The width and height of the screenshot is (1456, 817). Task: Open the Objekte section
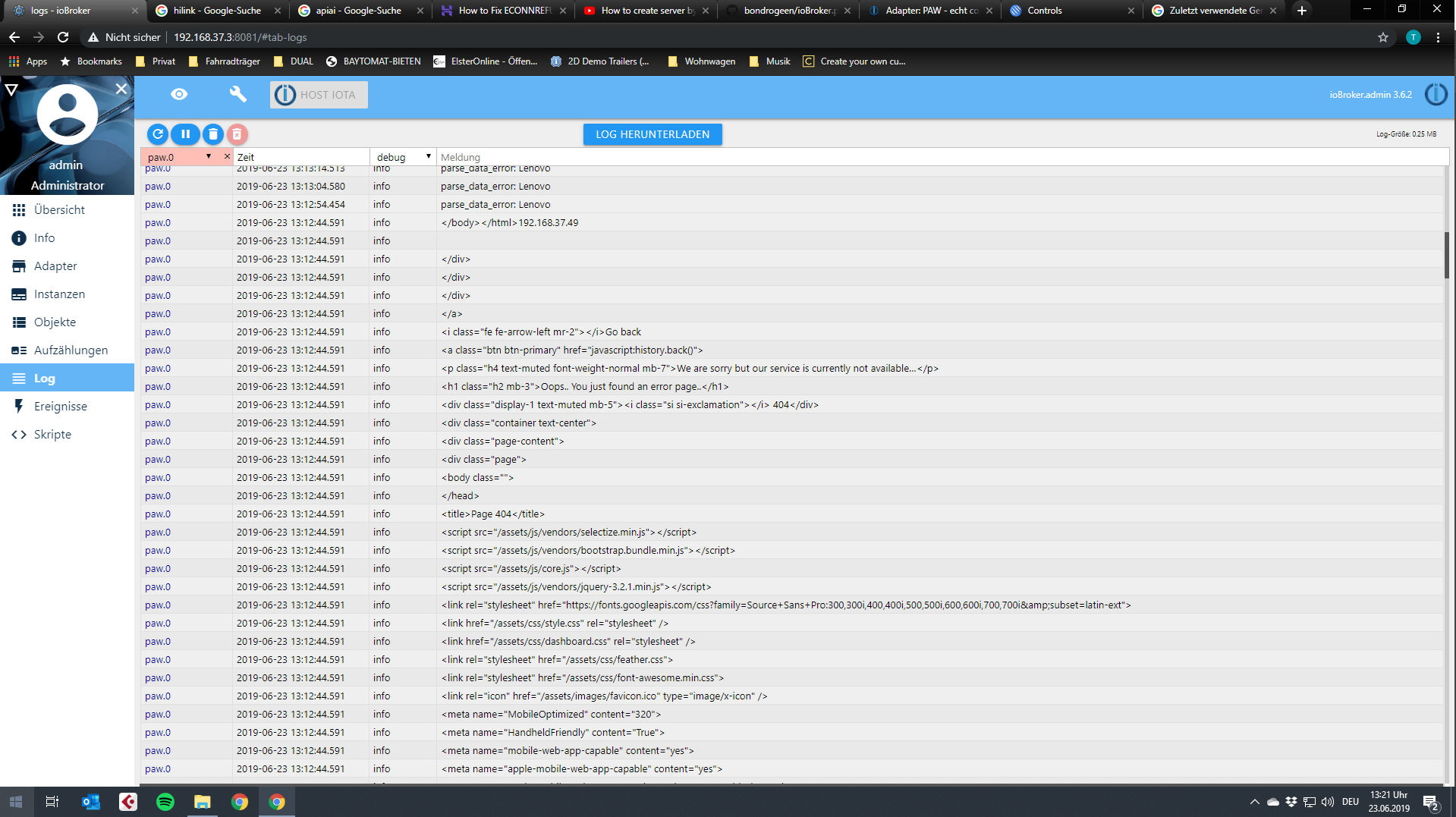point(67,322)
